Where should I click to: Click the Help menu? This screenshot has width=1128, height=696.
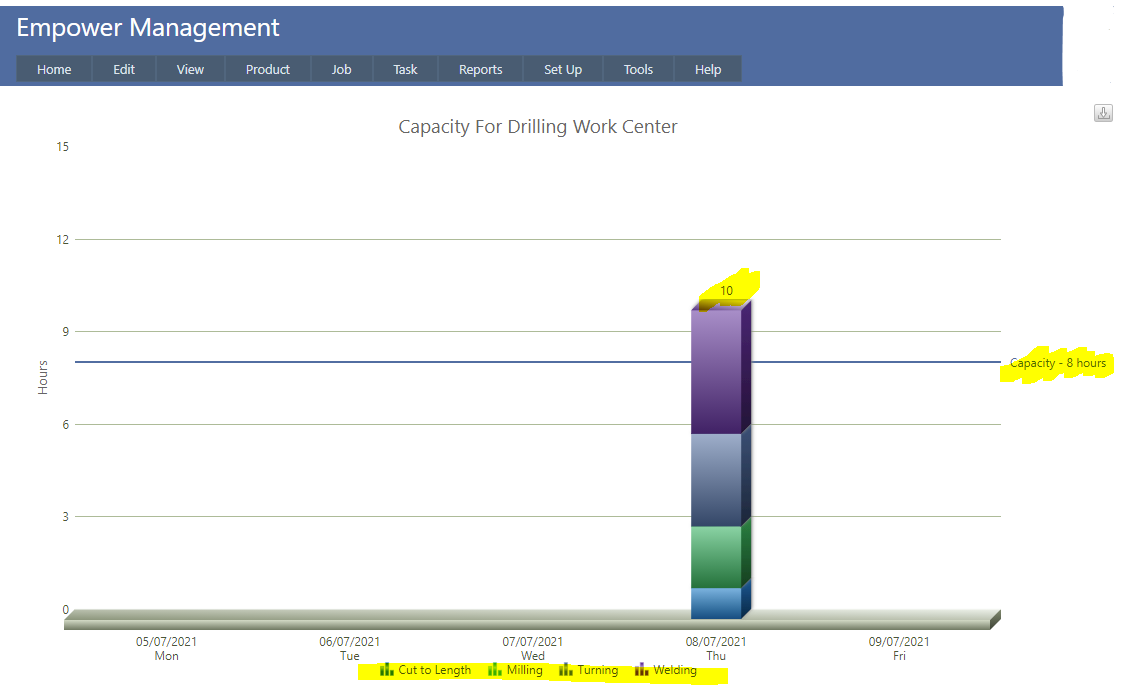[x=708, y=69]
